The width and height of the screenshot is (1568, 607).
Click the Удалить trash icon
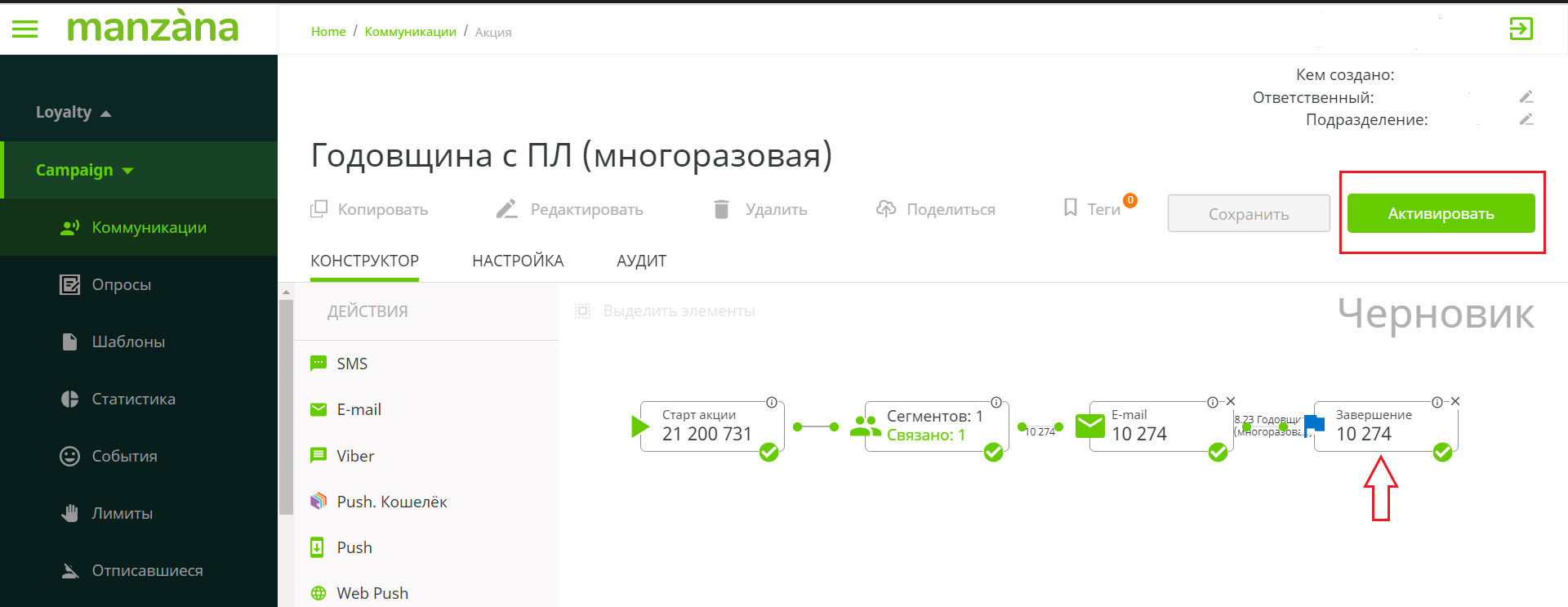(x=721, y=208)
